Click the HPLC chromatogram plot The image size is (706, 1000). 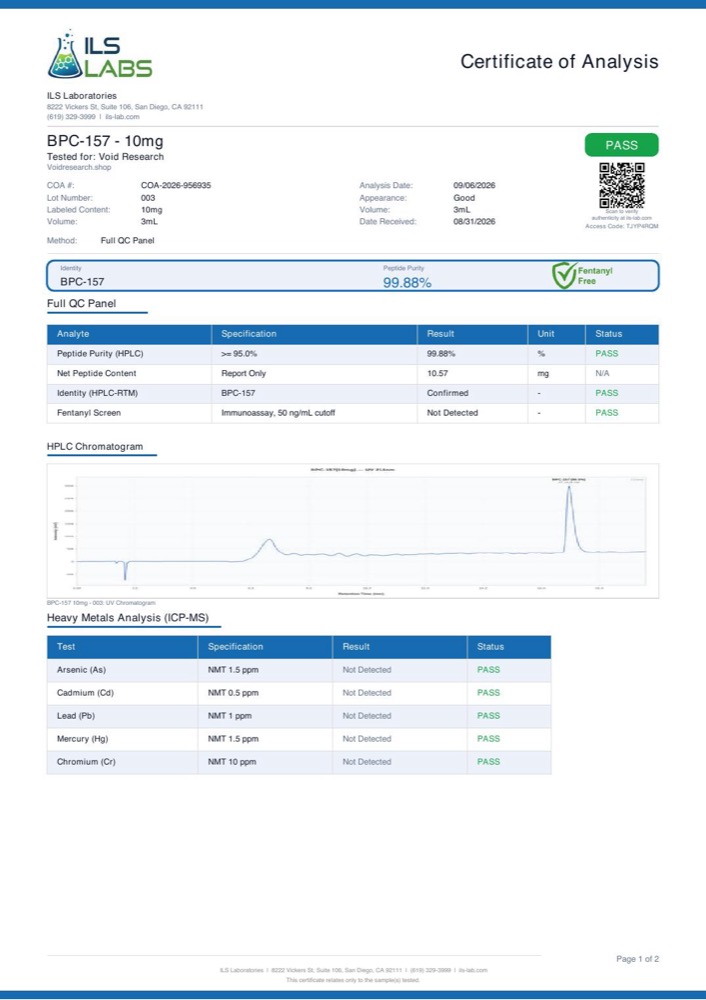coord(353,531)
